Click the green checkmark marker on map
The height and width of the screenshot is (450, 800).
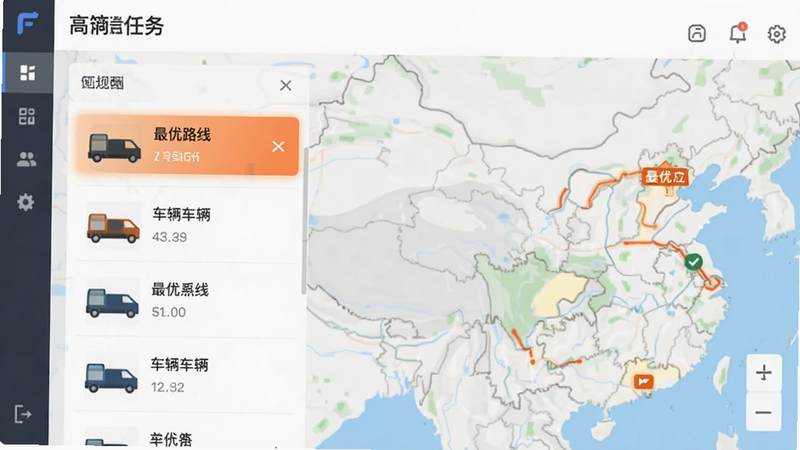[693, 262]
